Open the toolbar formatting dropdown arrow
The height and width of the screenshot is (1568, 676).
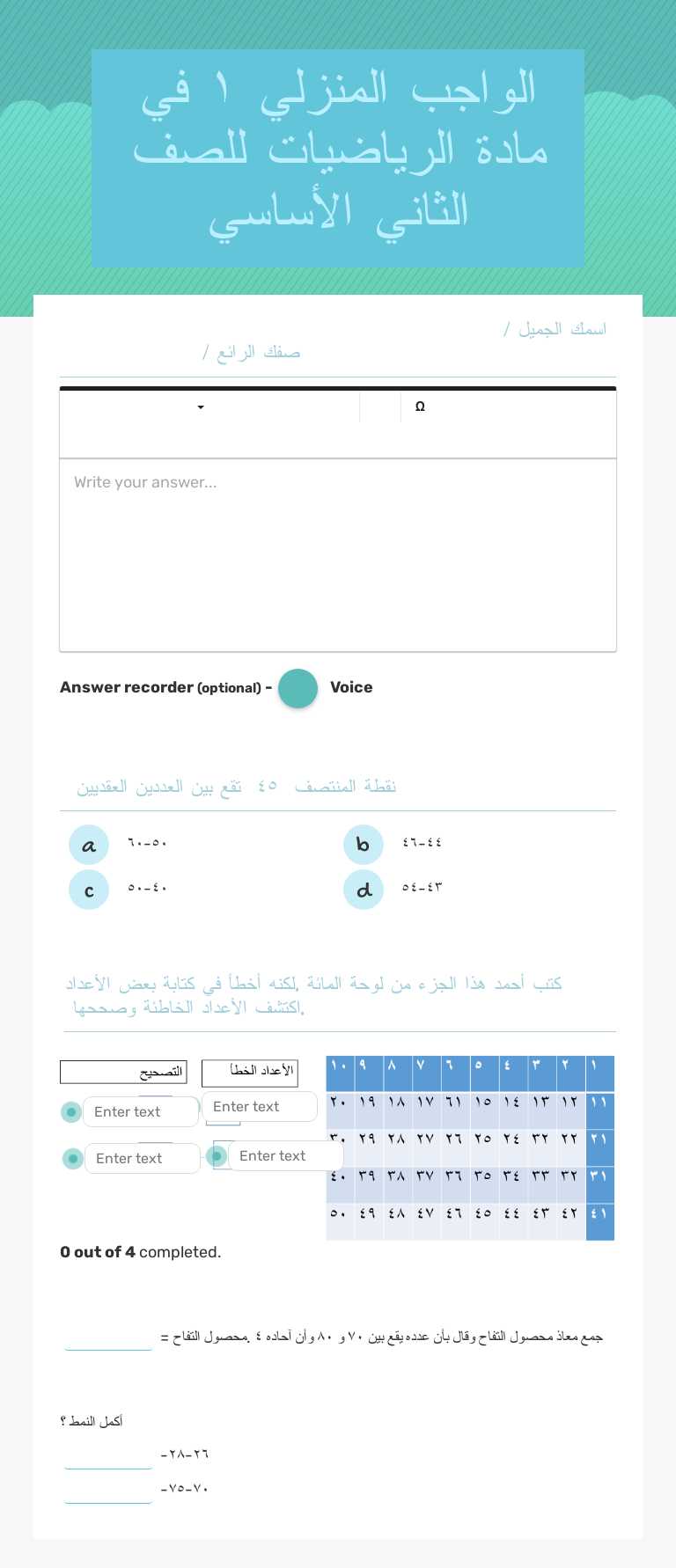point(200,407)
